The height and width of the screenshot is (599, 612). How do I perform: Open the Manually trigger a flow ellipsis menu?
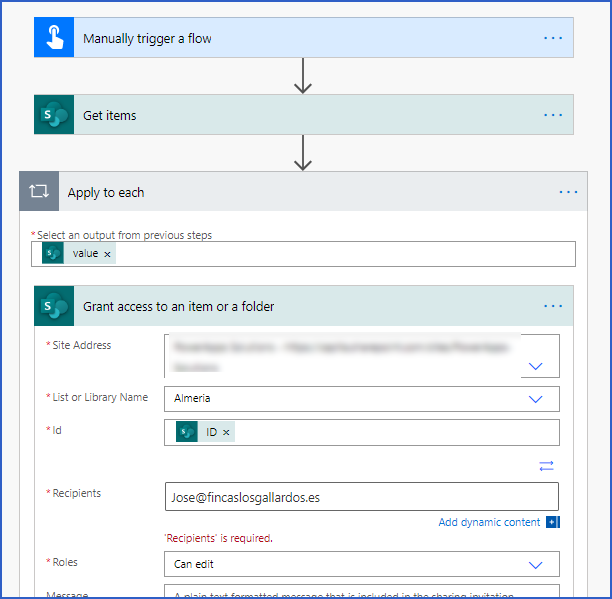coord(553,38)
